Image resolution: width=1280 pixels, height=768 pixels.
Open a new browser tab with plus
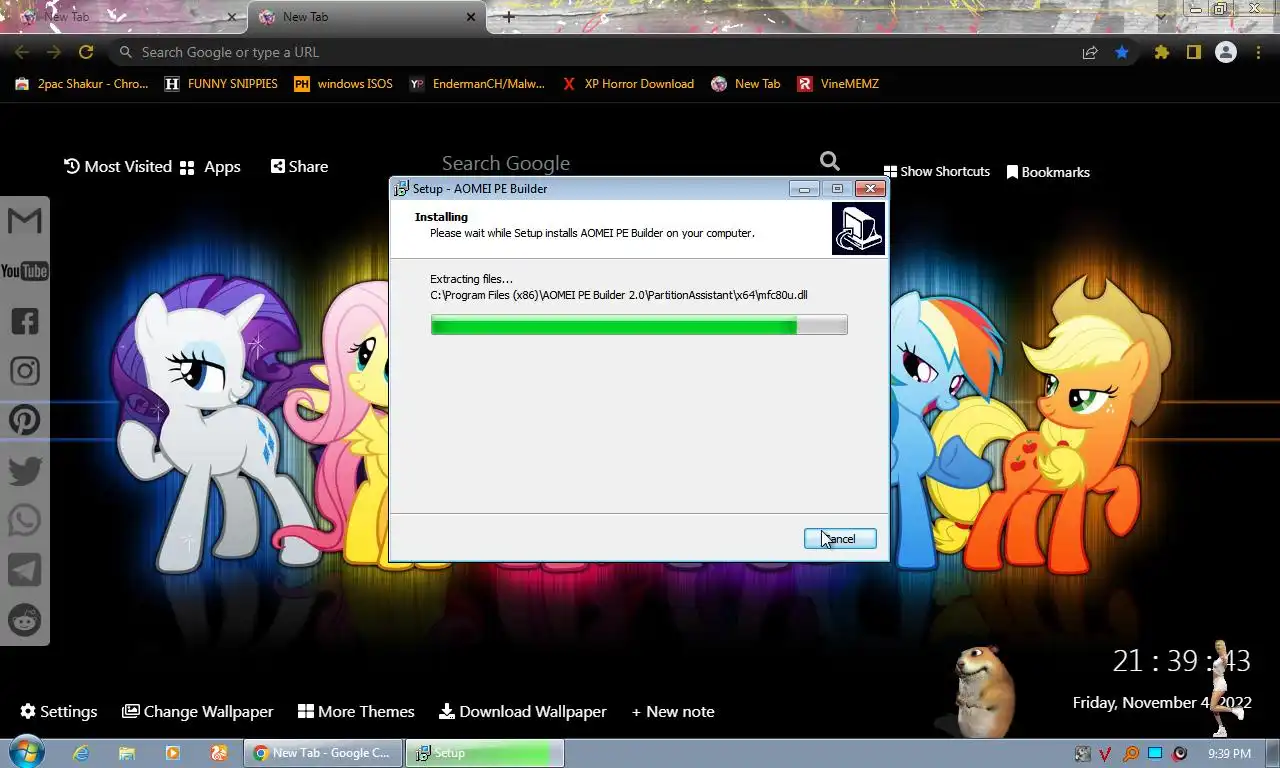click(509, 17)
